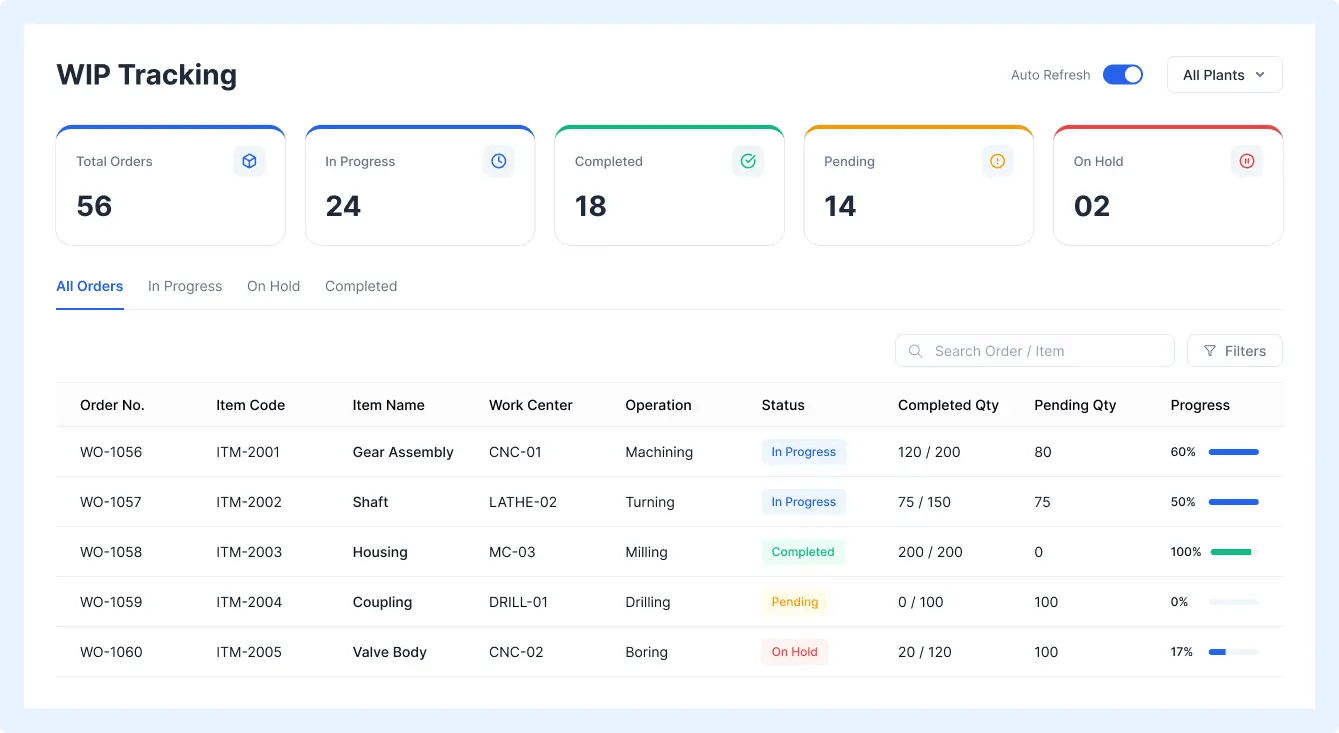Click the Completed checkmark circle icon
Viewport: 1339px width, 733px height.
tap(748, 161)
